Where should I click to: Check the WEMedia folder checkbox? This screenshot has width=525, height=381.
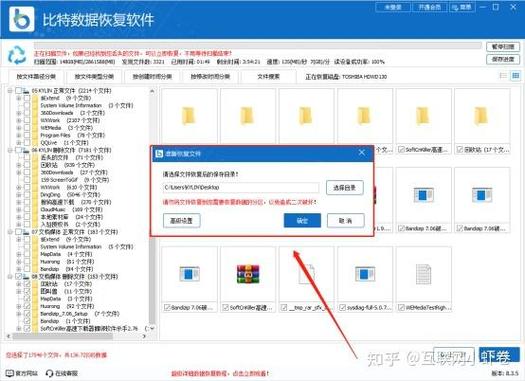tap(27, 128)
